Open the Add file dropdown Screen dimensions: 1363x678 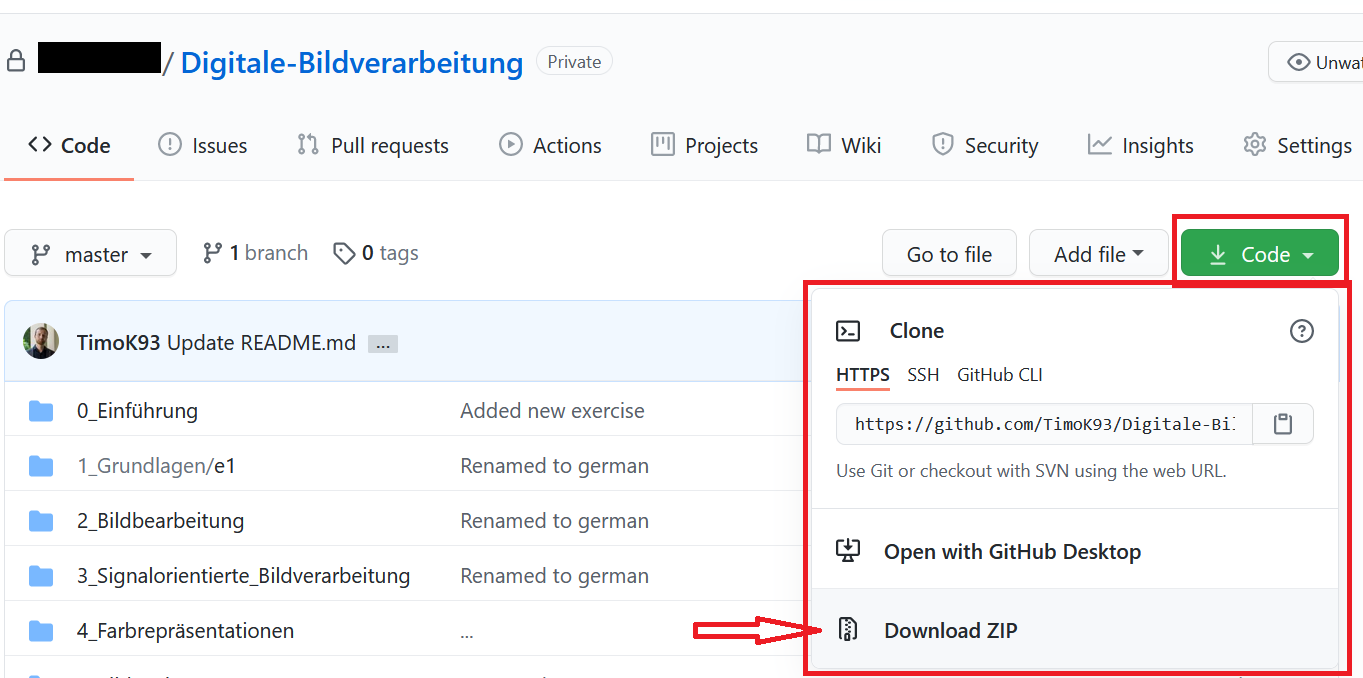(1098, 254)
